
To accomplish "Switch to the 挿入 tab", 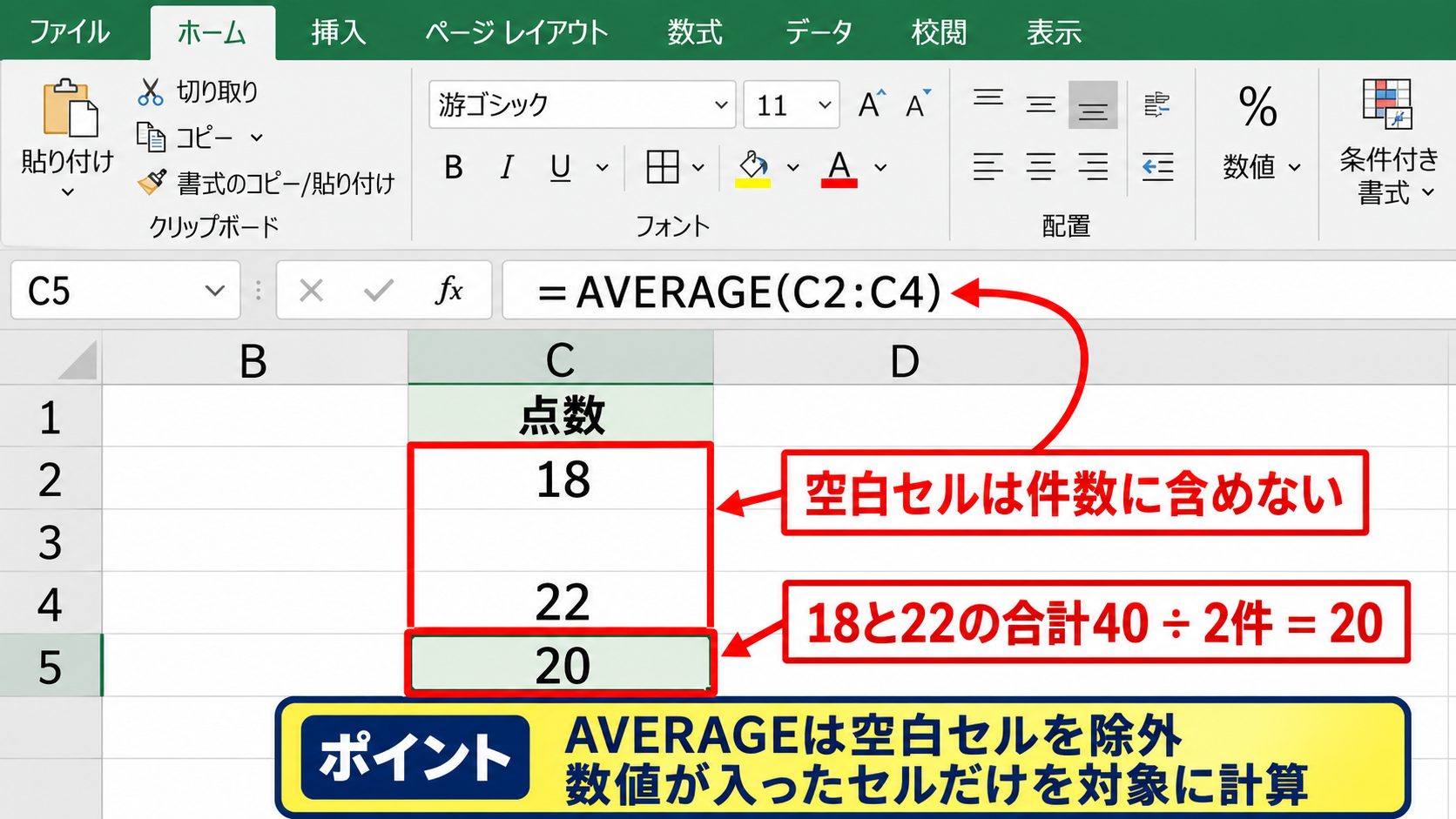I will tap(339, 32).
